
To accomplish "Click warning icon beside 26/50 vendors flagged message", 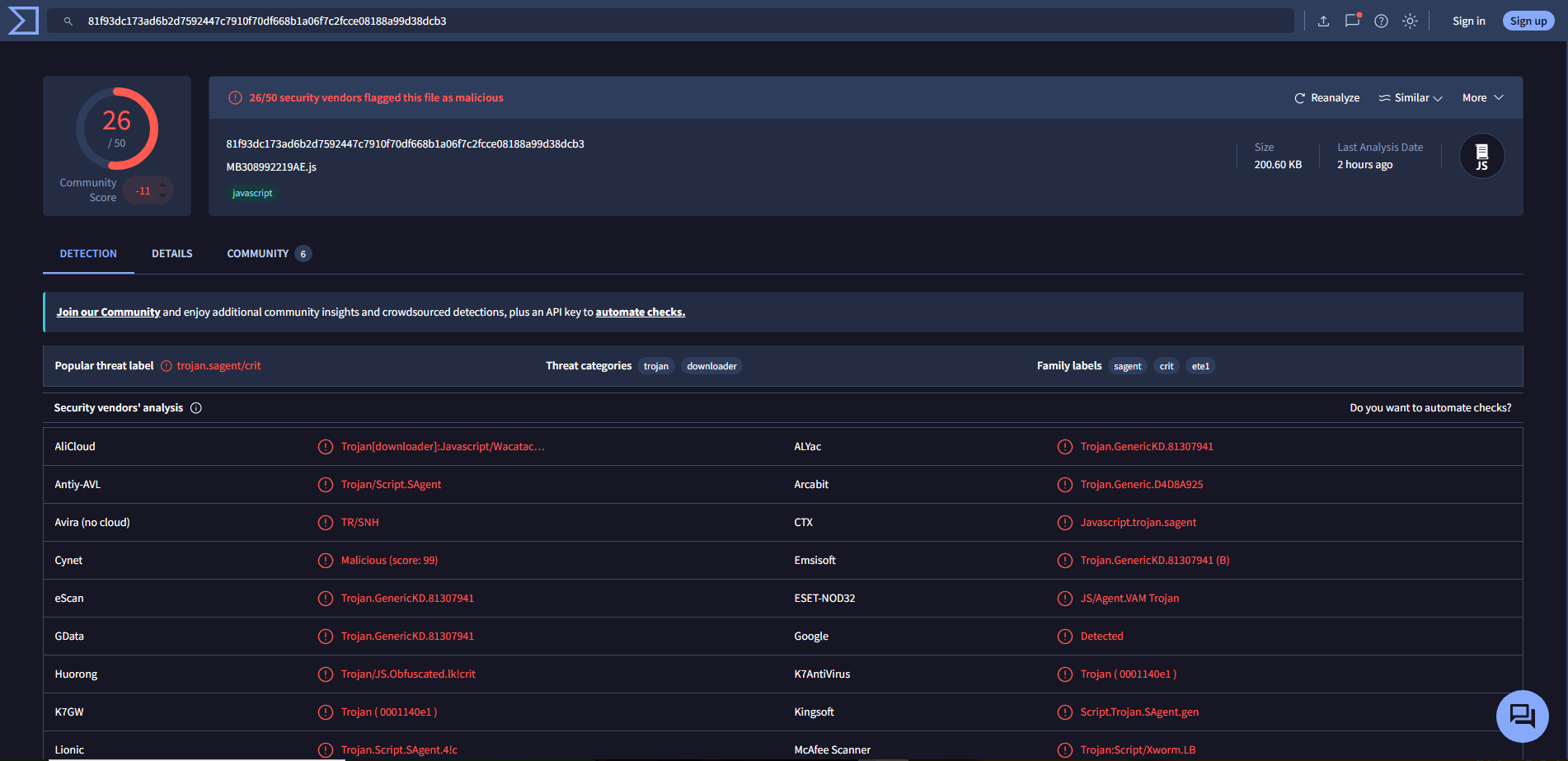I will [235, 98].
